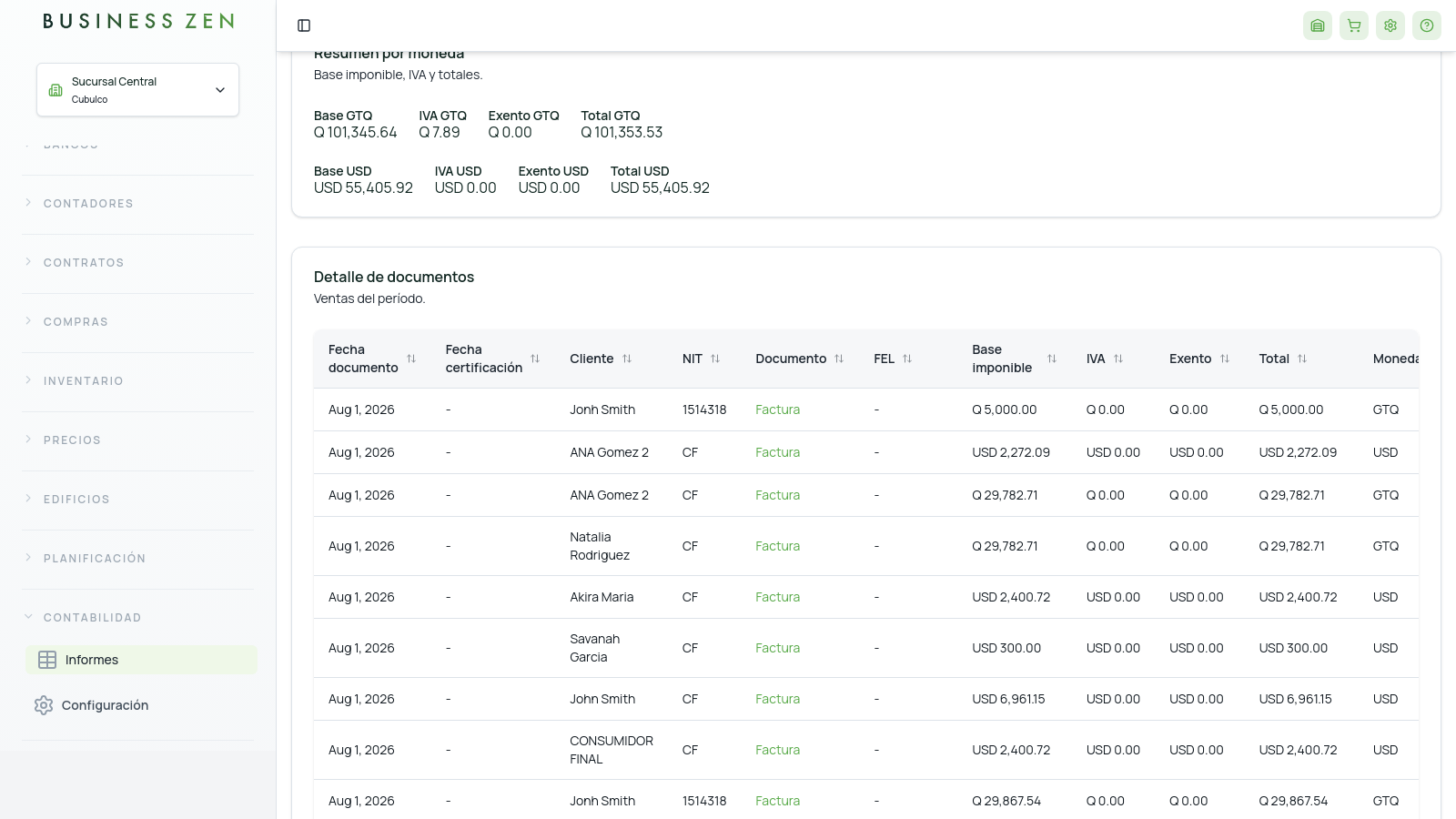Sort by NIT column

pos(715,359)
